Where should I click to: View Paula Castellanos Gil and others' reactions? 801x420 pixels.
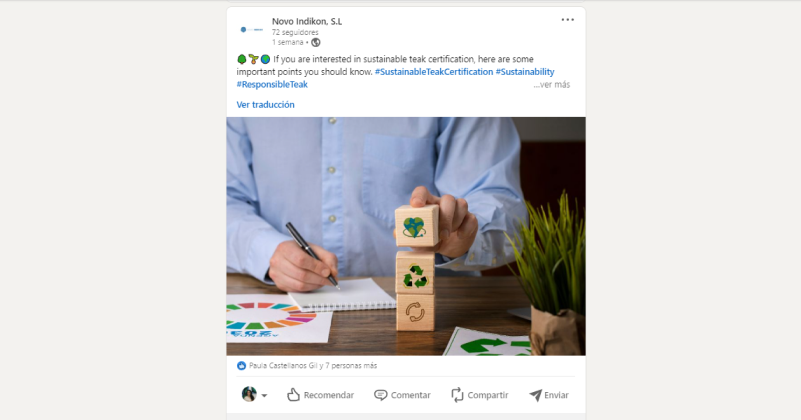[x=313, y=366]
